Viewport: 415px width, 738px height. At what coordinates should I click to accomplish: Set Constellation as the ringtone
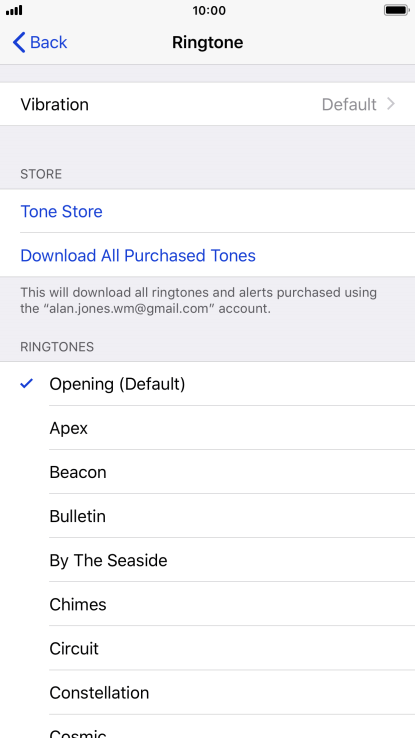pyautogui.click(x=208, y=693)
